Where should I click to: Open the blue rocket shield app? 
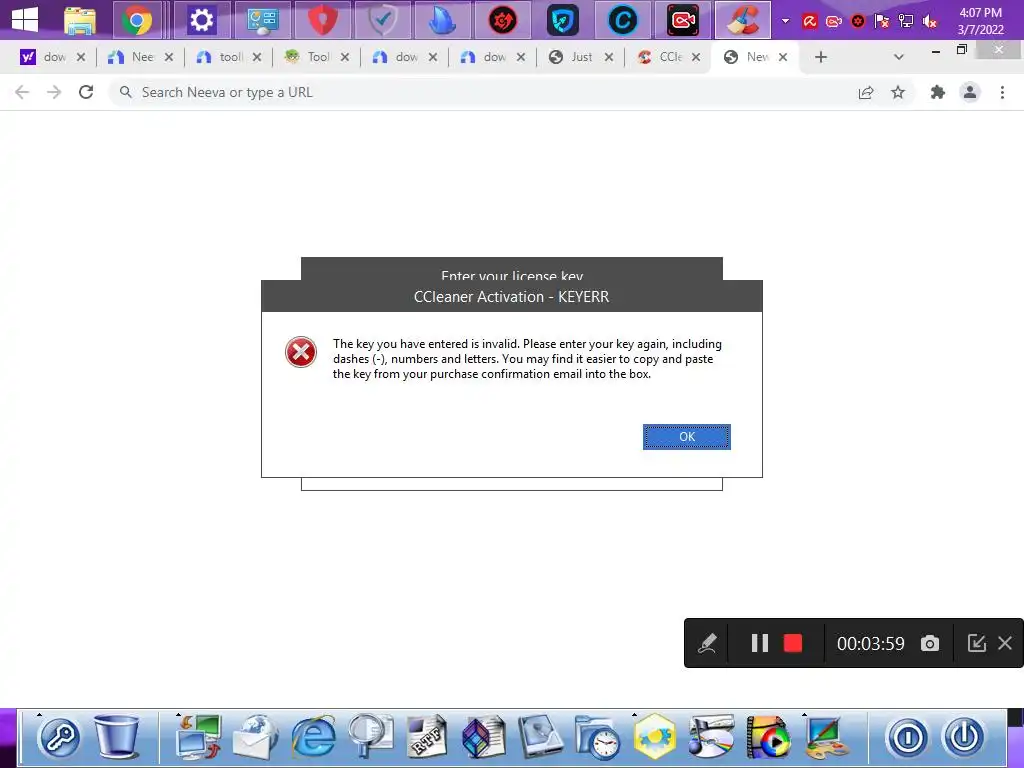click(x=563, y=20)
